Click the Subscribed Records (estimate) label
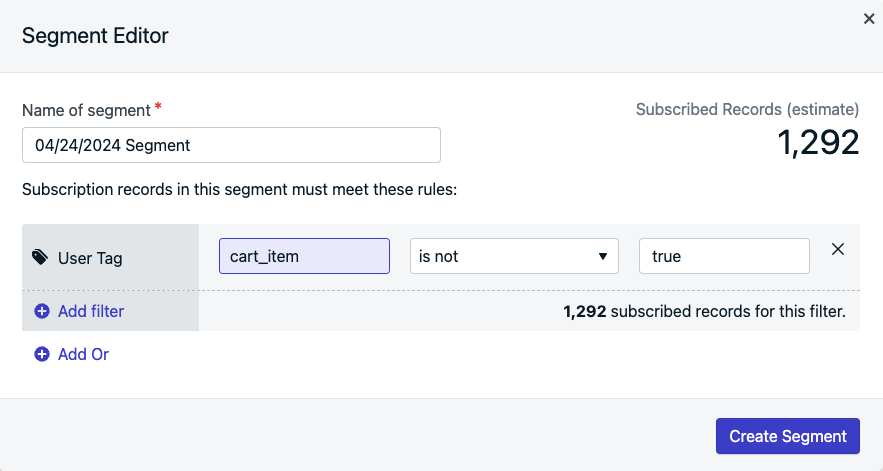 click(747, 109)
